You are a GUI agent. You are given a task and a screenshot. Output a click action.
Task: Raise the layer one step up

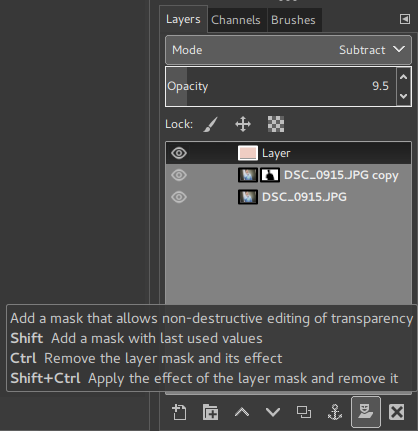coord(242,412)
